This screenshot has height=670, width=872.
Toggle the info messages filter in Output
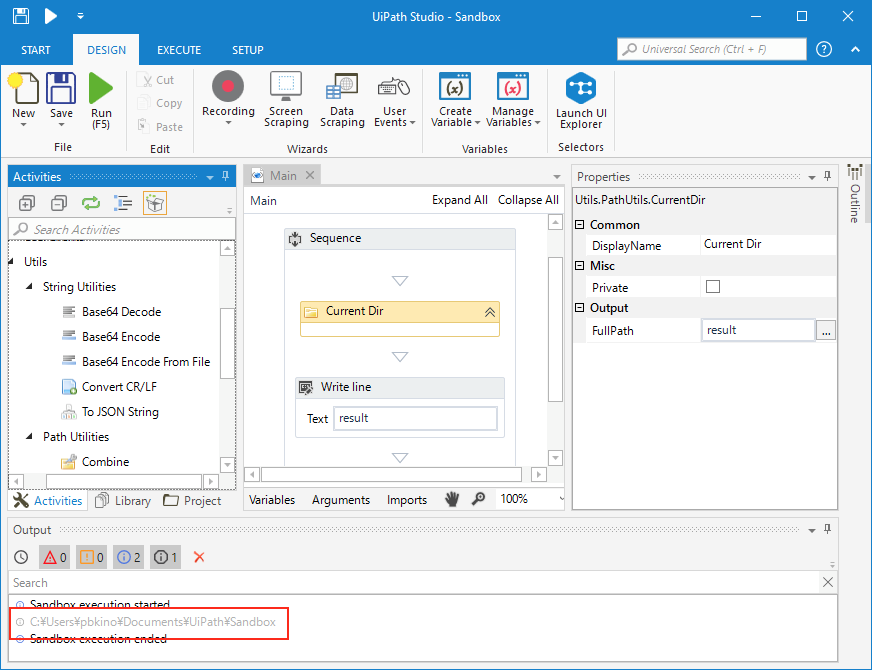[128, 557]
